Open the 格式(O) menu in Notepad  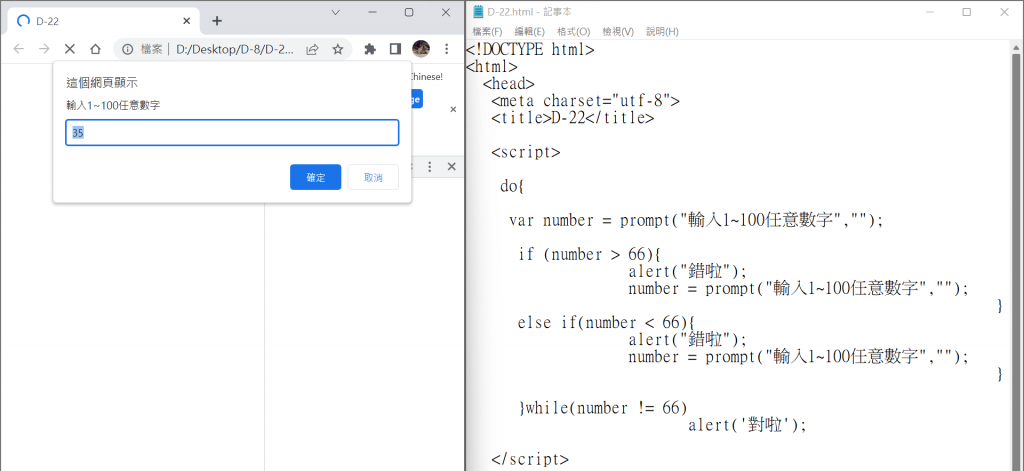(573, 31)
